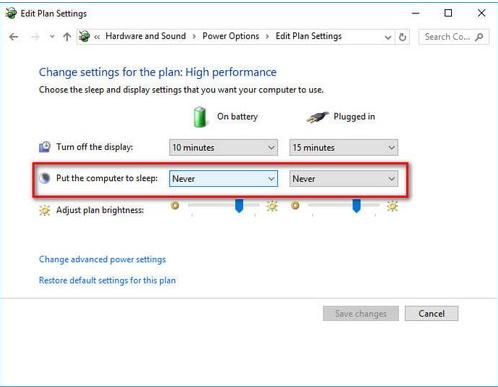Expand the address bar history dropdown
498x387 pixels.
pos(388,37)
